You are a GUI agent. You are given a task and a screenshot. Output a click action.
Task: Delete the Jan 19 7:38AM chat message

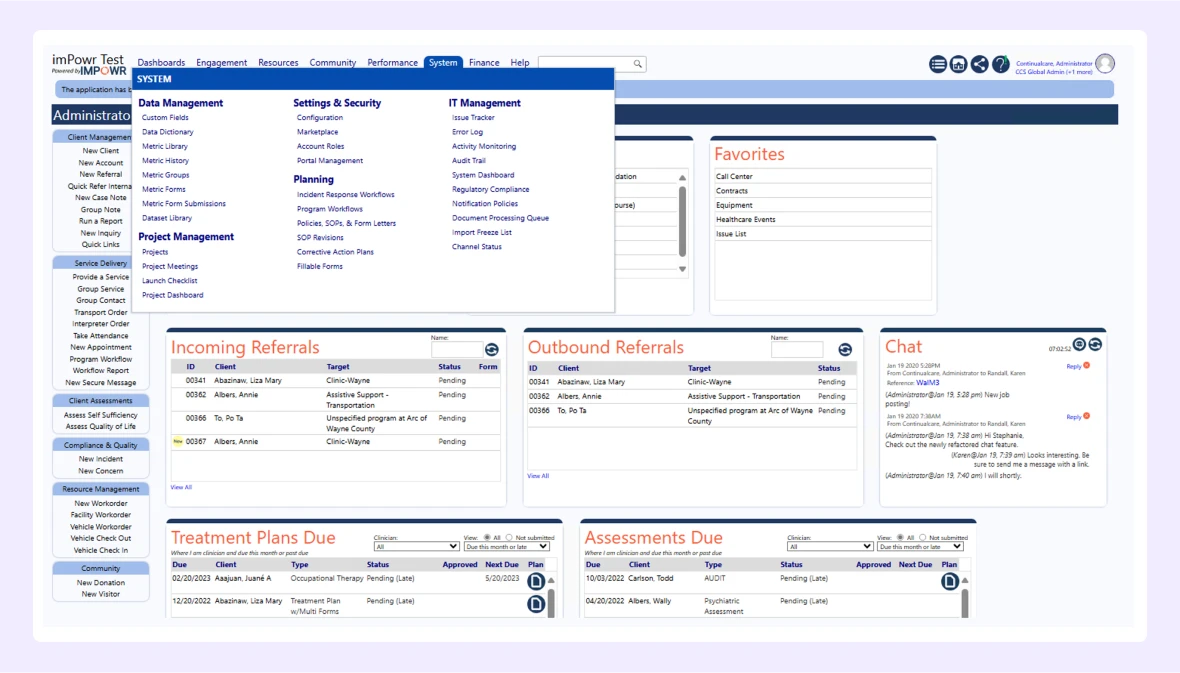click(x=1087, y=416)
